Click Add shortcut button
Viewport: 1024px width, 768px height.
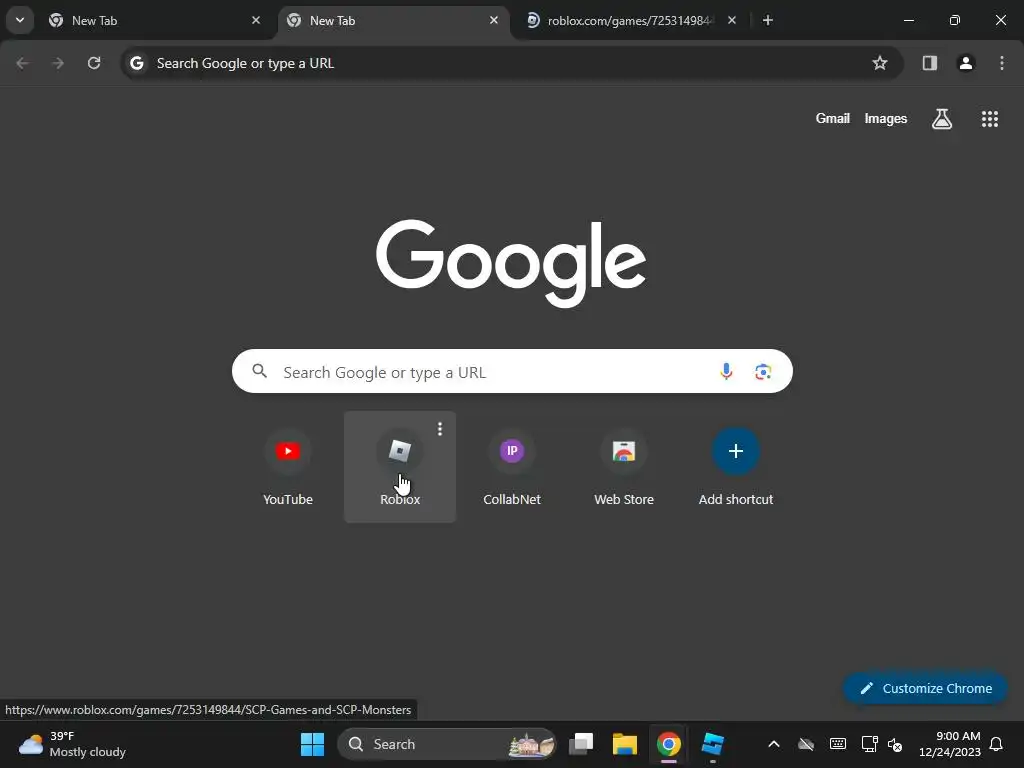click(x=736, y=466)
